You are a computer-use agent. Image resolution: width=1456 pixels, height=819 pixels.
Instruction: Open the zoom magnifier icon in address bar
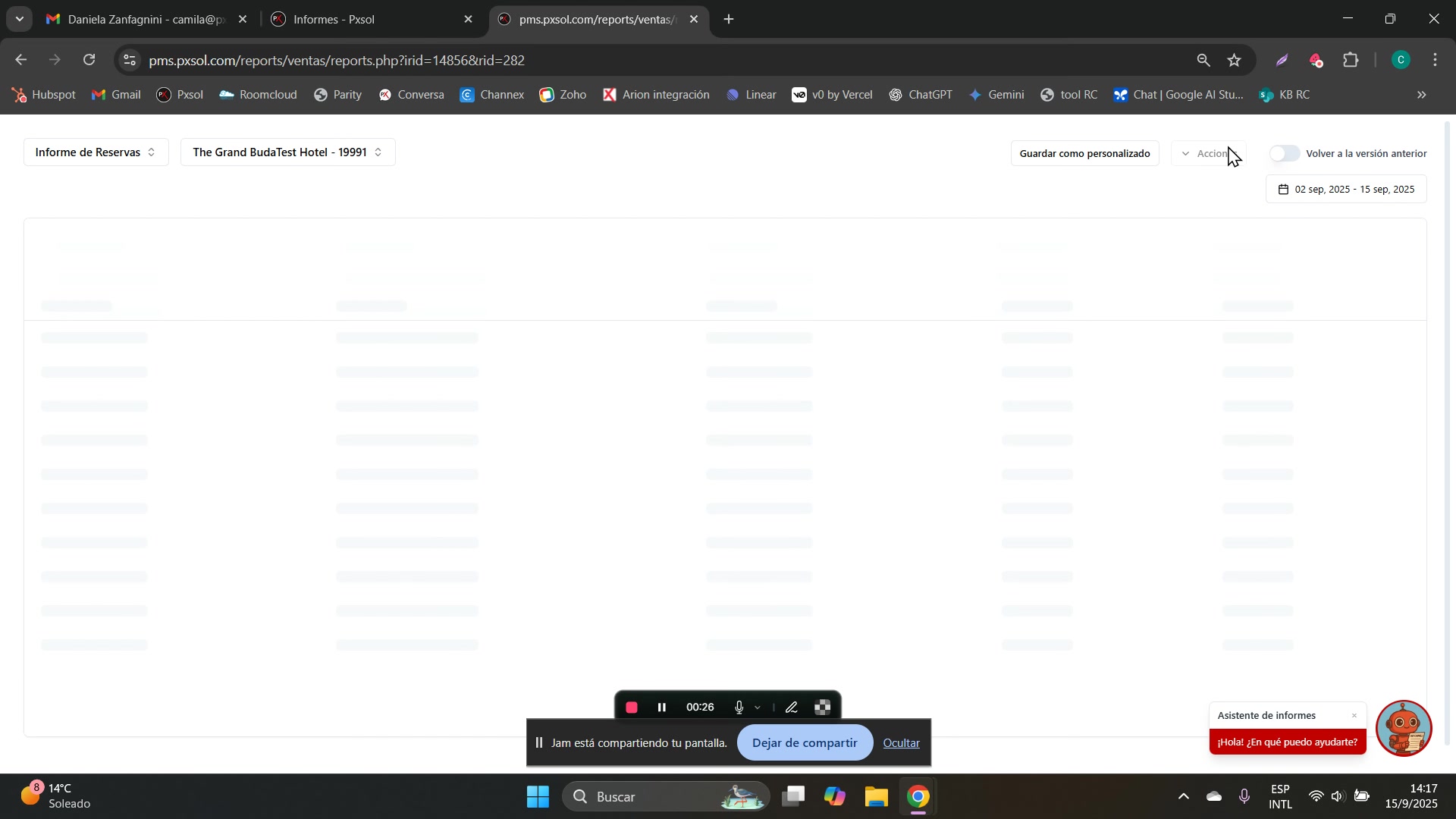click(1203, 60)
